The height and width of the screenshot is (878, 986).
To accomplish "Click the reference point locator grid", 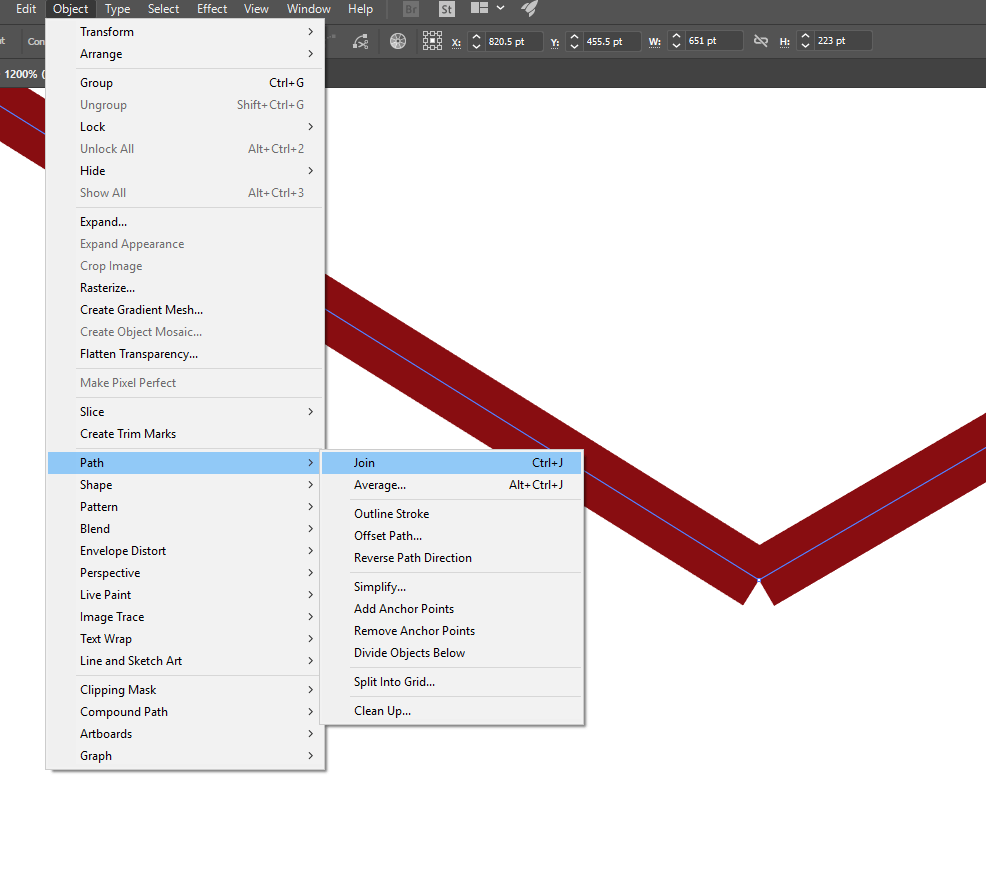I will pyautogui.click(x=433, y=41).
